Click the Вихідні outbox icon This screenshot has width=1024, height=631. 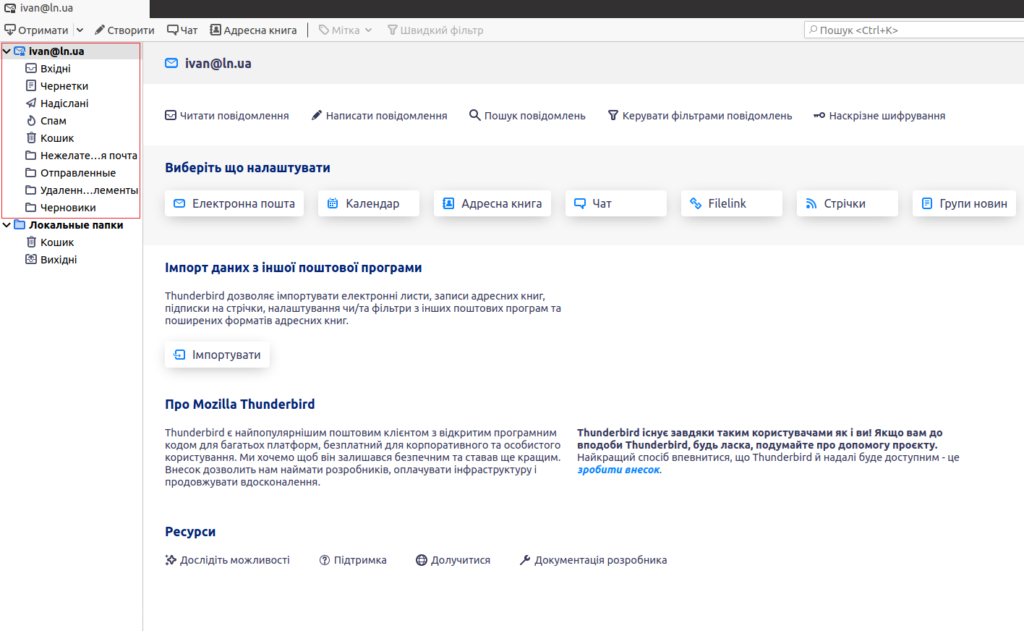tap(31, 259)
